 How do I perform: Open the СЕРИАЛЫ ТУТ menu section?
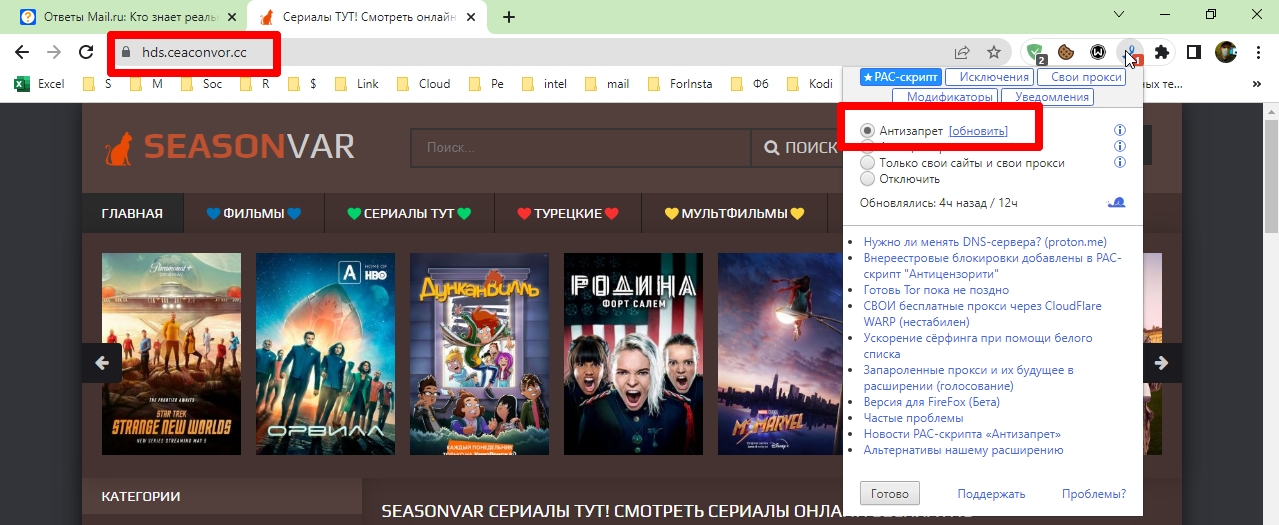[x=408, y=213]
